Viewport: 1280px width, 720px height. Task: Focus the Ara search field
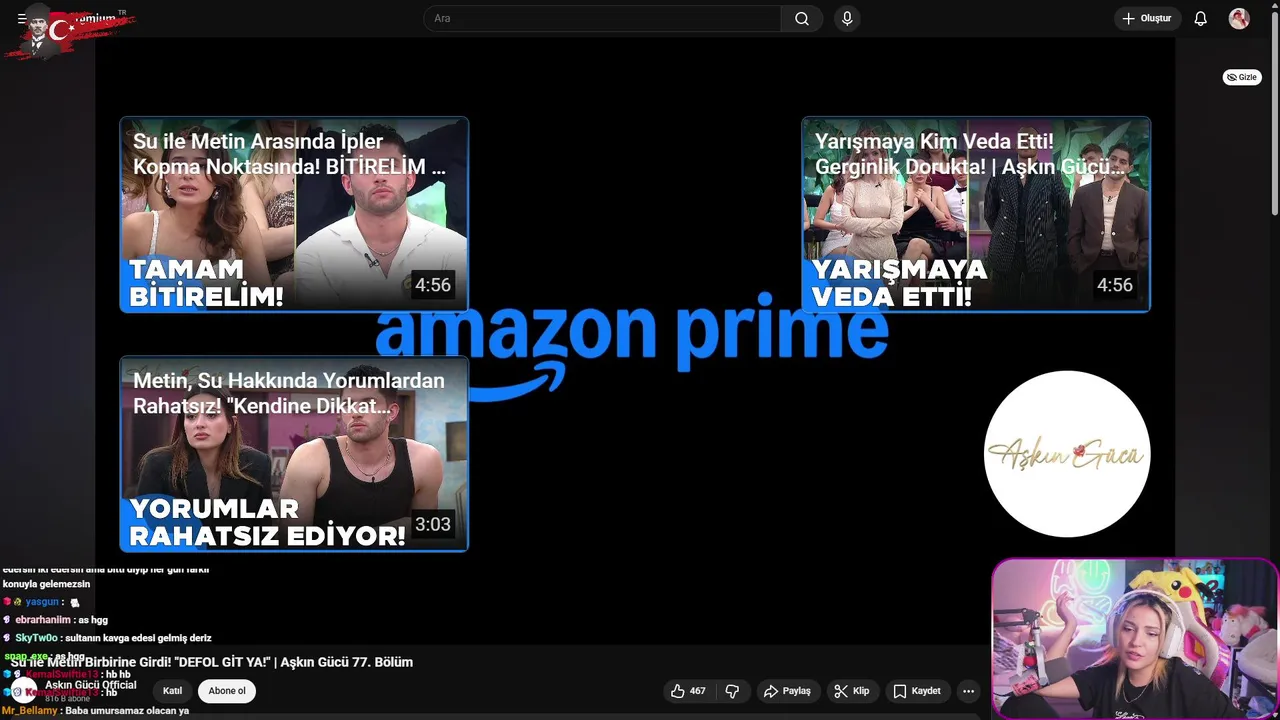[x=603, y=19]
